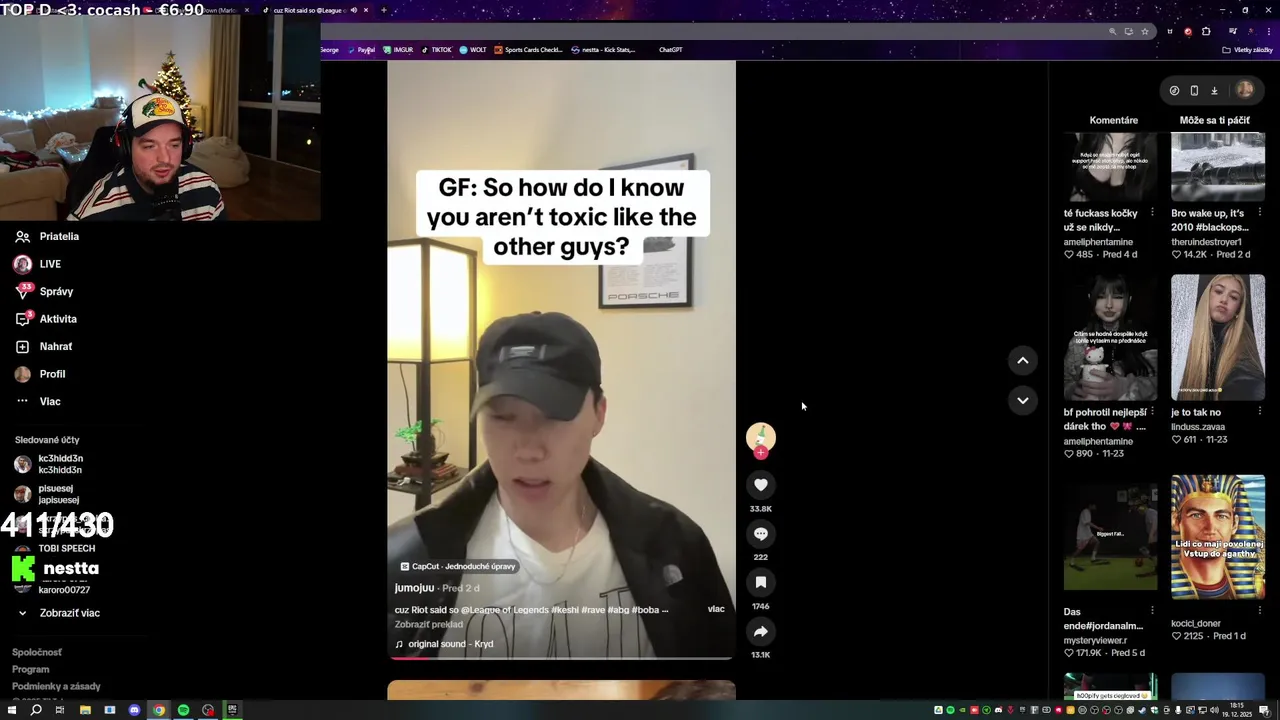Expand the caption with 'viac'

tap(716, 609)
